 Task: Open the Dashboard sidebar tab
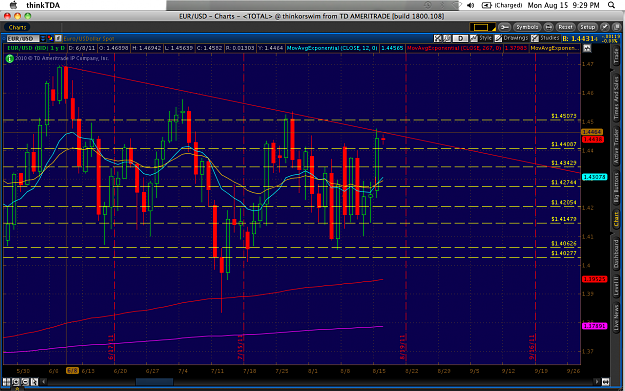617,255
